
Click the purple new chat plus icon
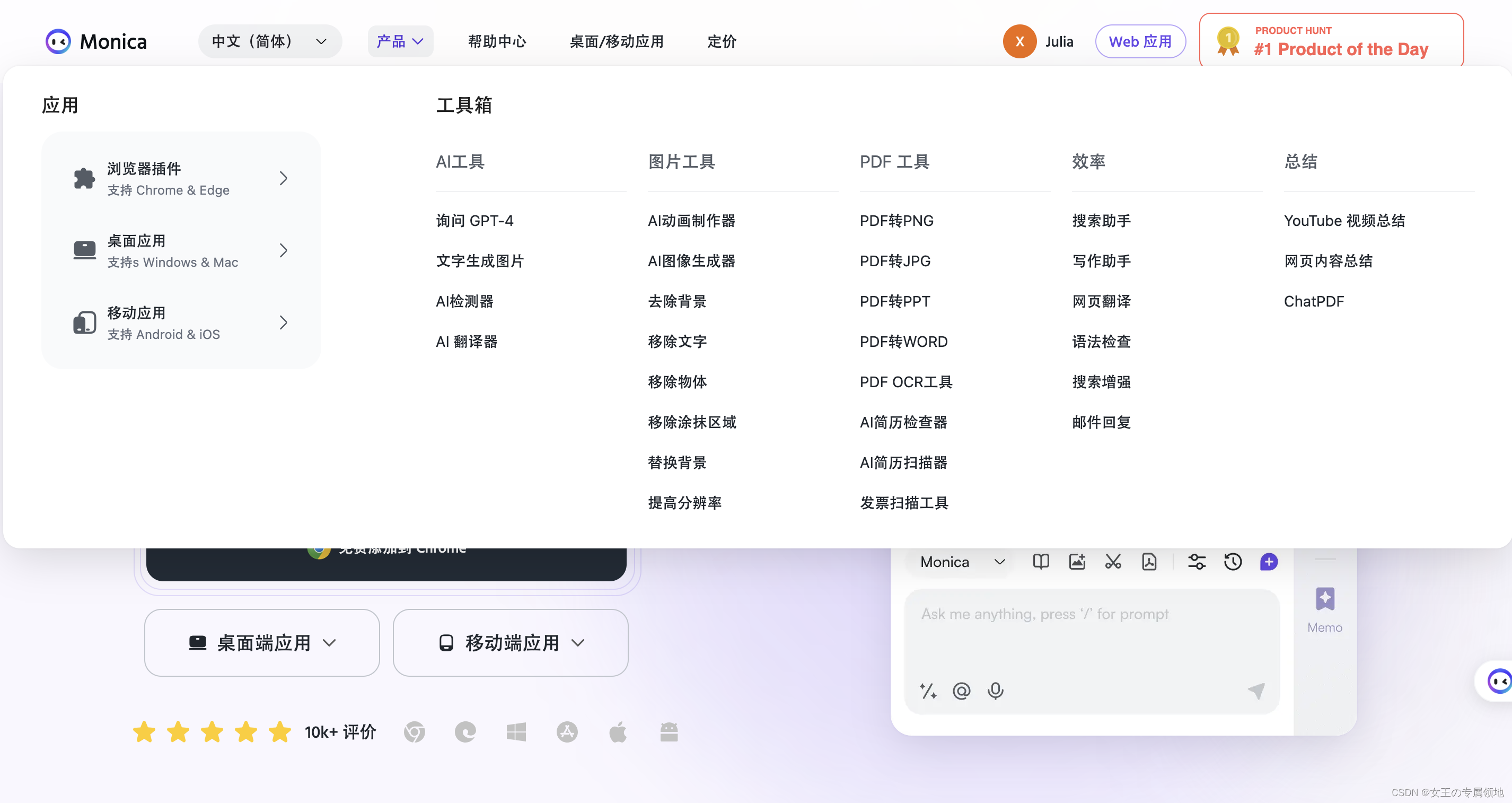click(x=1269, y=562)
